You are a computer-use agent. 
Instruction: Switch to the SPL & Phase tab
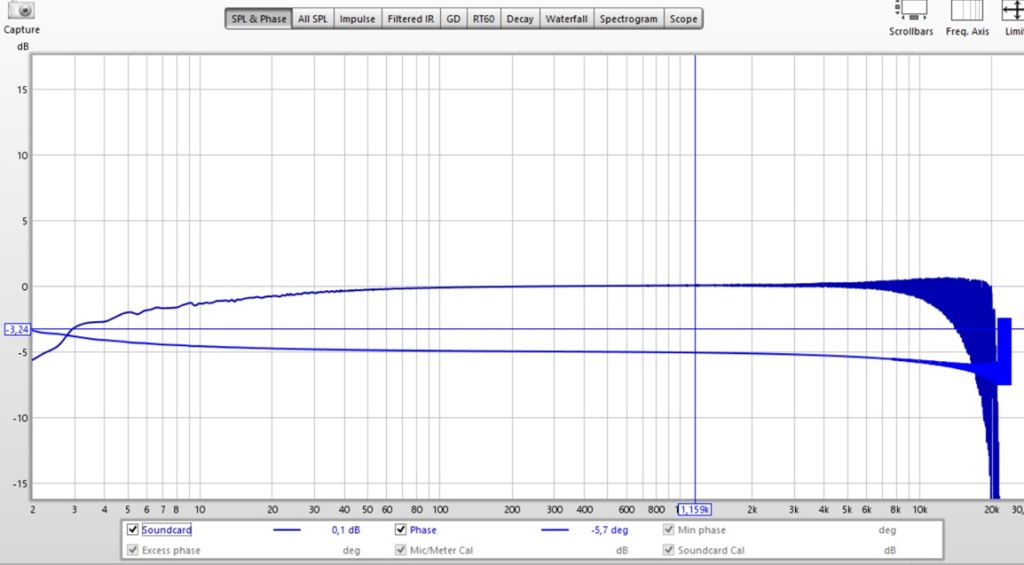pos(259,19)
